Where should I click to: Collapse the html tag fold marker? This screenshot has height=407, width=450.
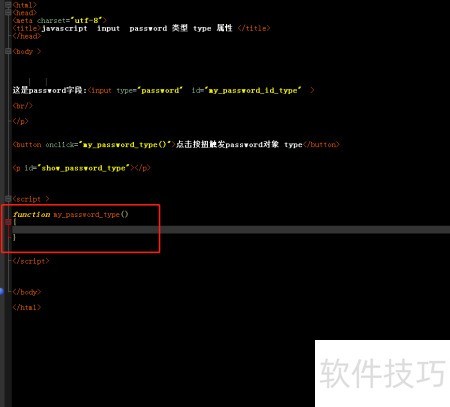[8, 5]
